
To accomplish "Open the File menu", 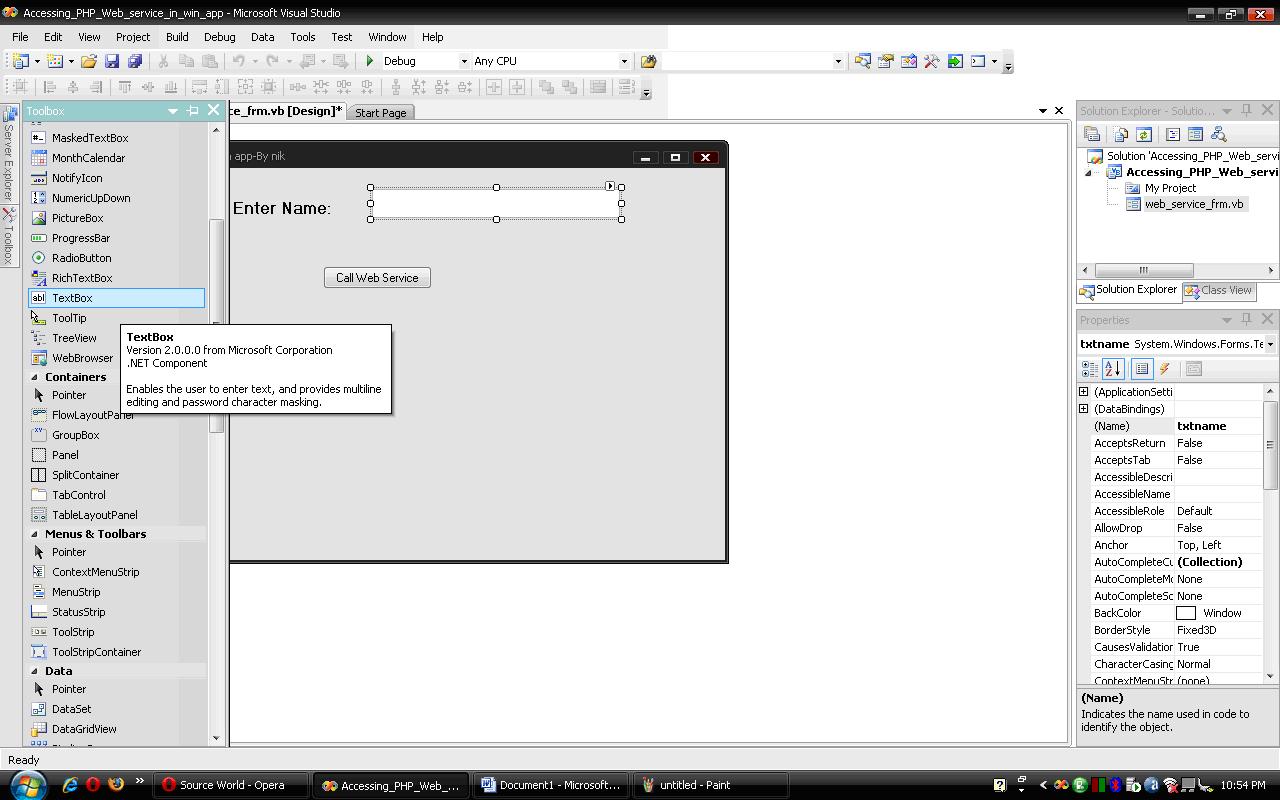I will (x=20, y=37).
